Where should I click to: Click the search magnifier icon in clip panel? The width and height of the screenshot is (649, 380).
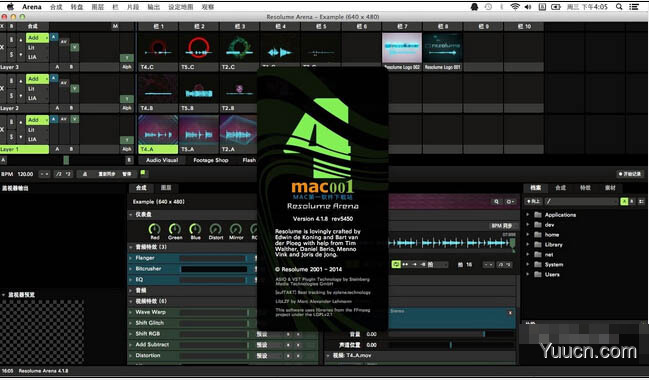tap(496, 202)
